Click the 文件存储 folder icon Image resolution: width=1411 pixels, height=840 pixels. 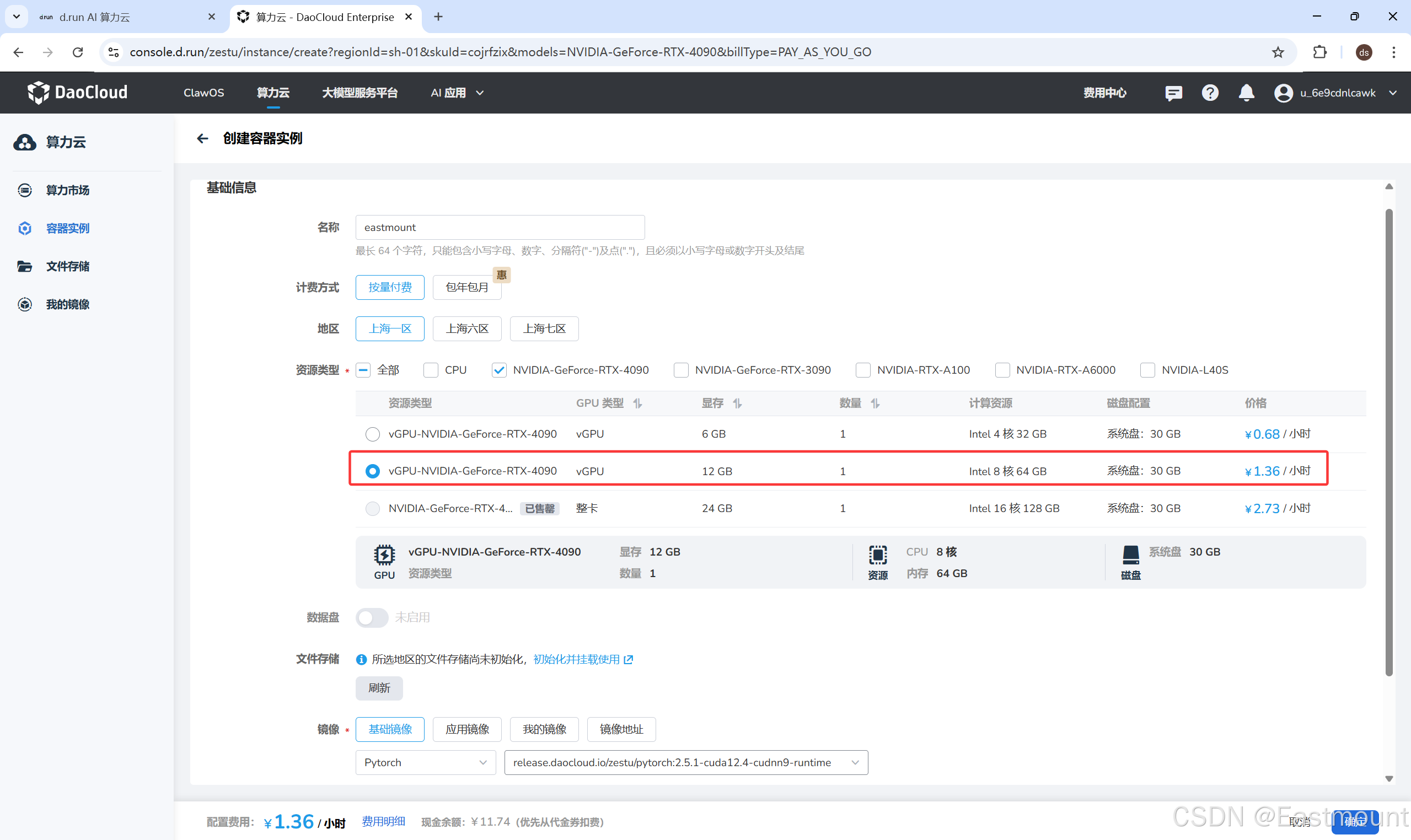point(25,266)
